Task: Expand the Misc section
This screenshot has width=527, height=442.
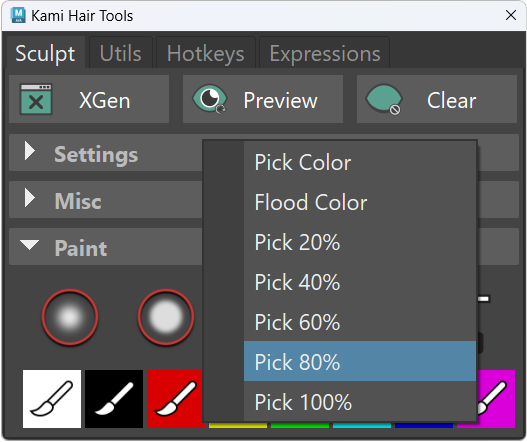Action: pyautogui.click(x=106, y=200)
